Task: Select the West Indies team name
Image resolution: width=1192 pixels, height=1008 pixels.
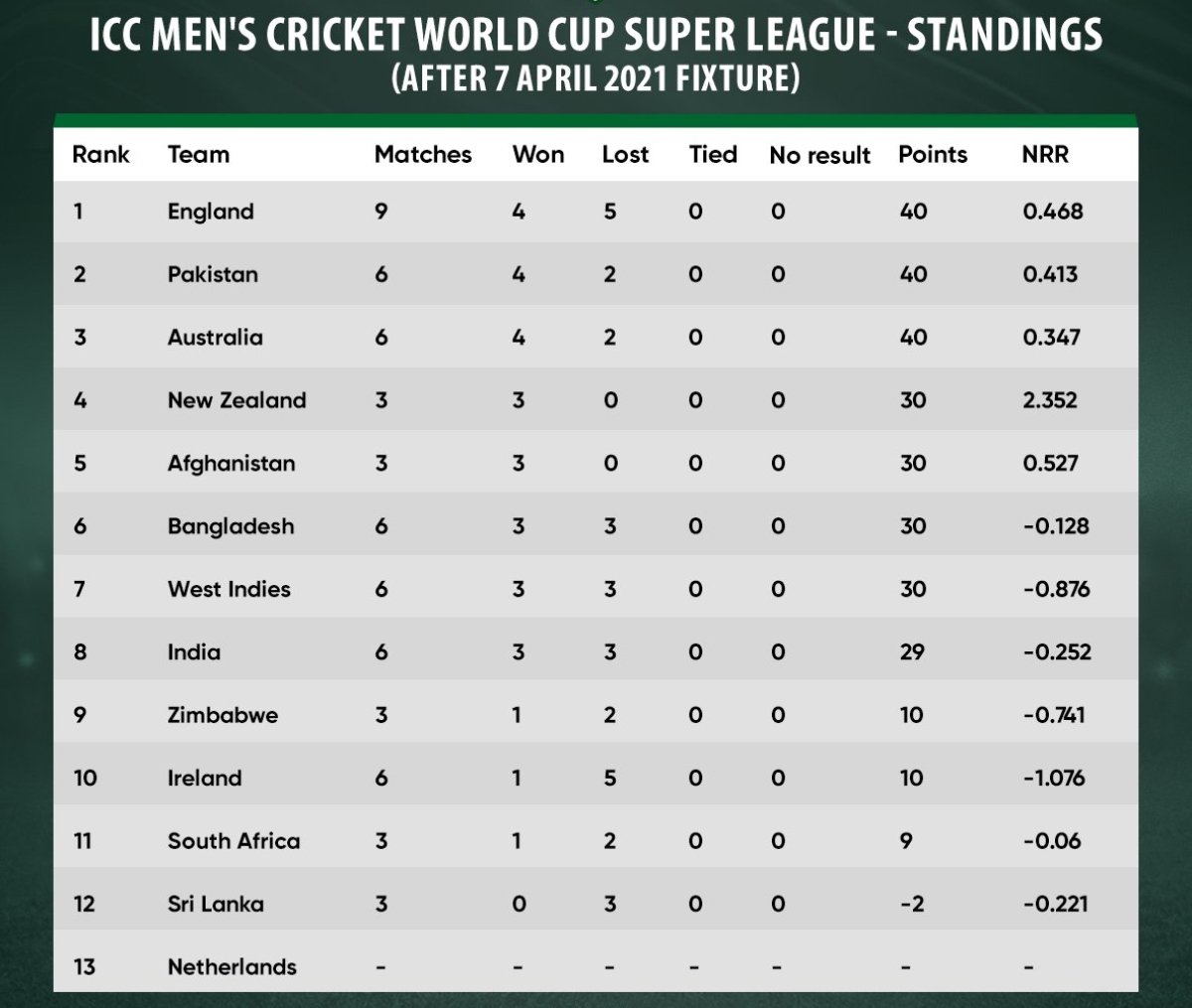Action: point(228,589)
